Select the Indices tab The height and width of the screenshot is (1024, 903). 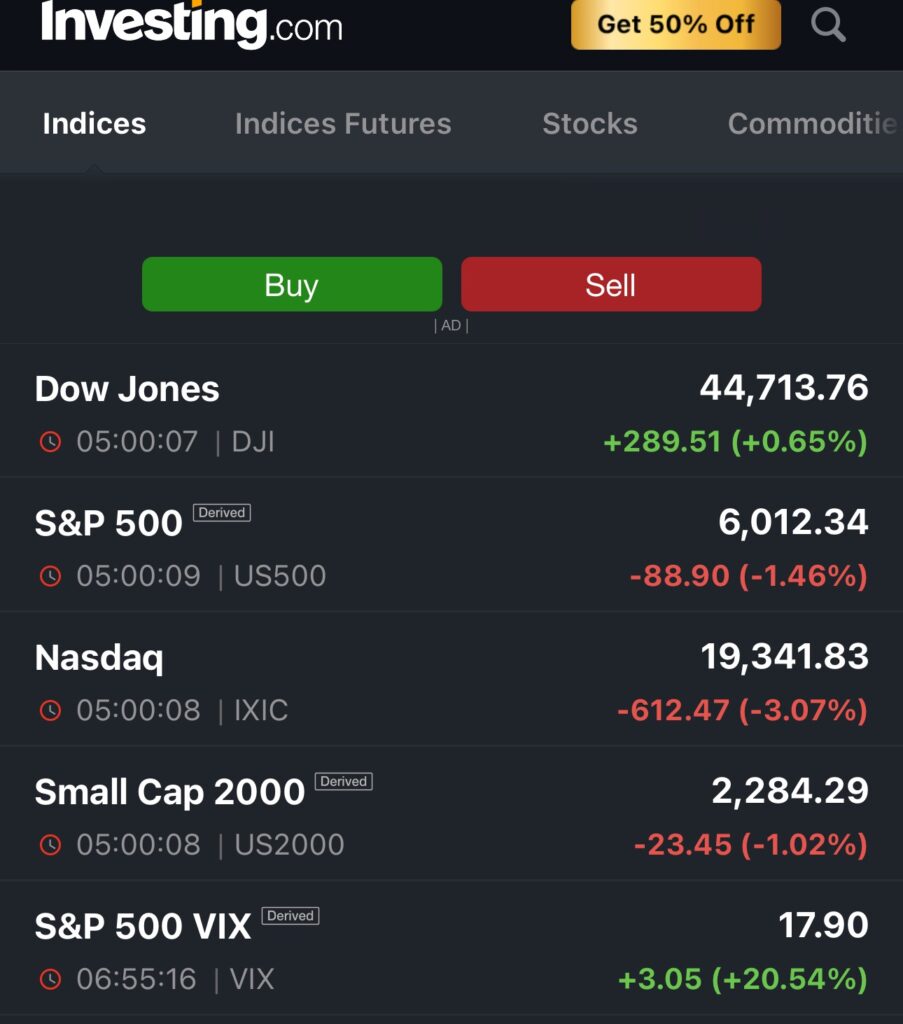pos(94,124)
